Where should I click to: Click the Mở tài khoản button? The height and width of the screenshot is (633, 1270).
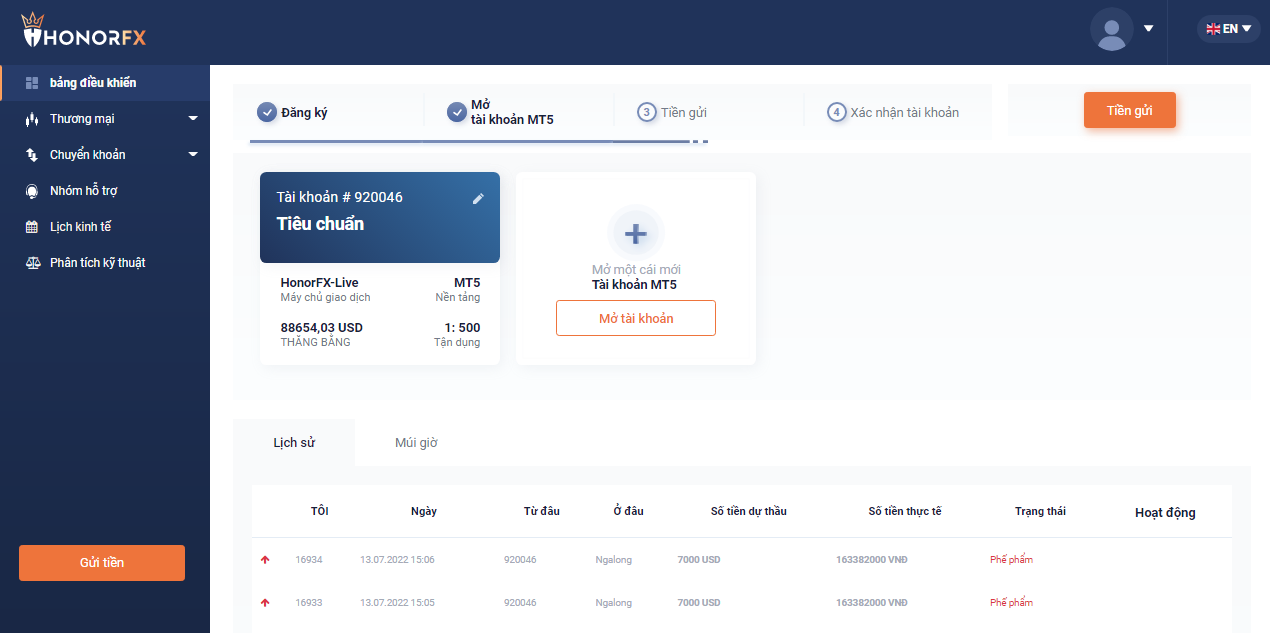[636, 318]
